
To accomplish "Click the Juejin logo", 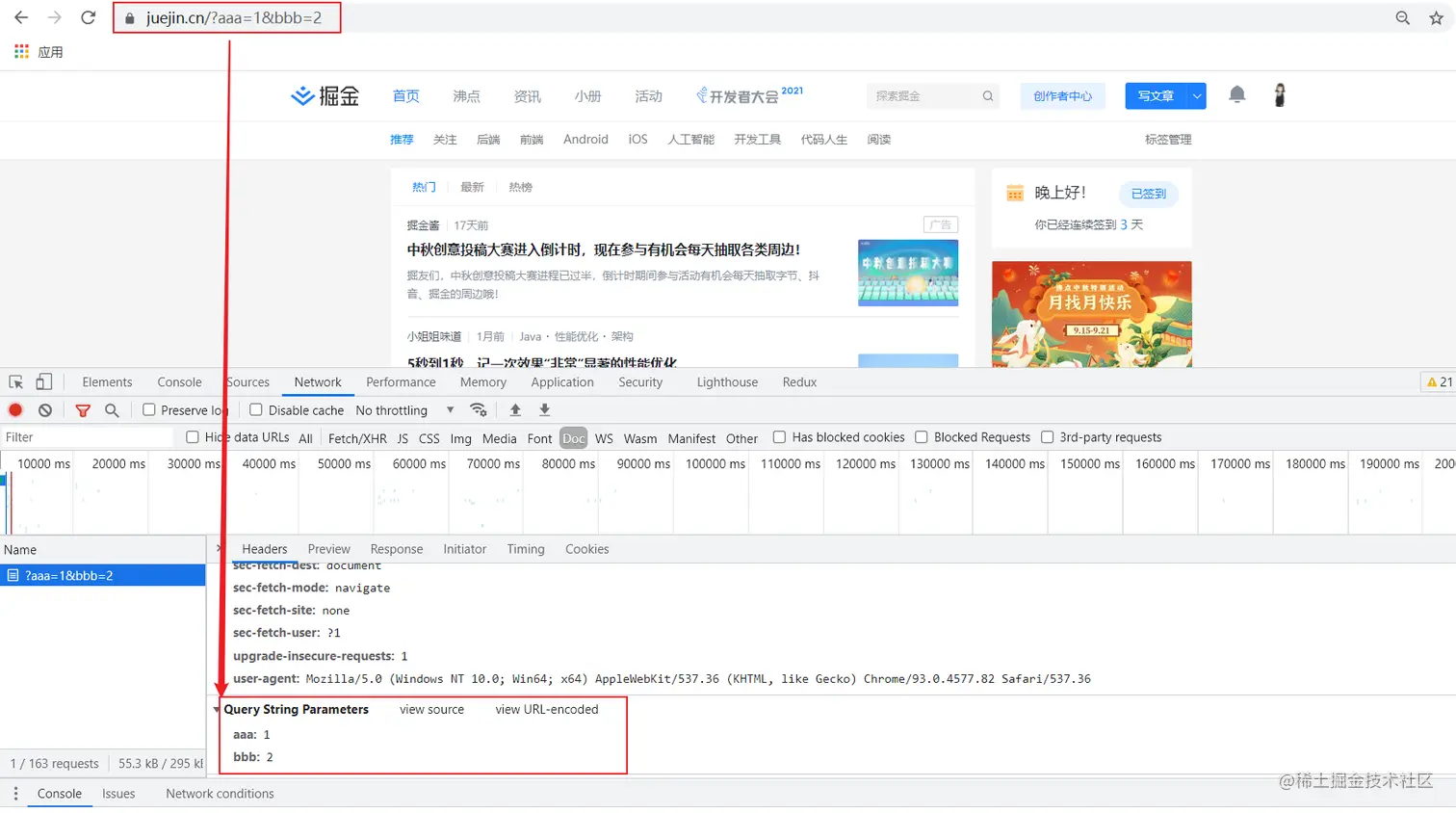I will 325,95.
